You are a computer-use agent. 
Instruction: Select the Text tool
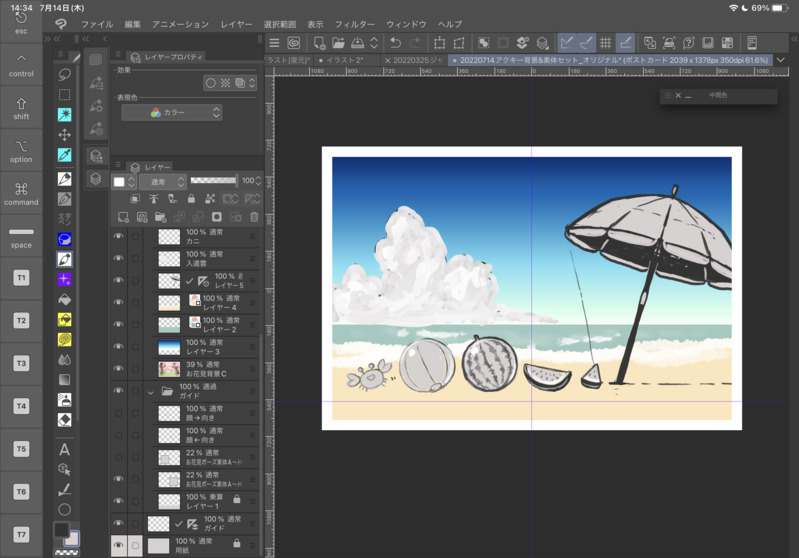click(x=64, y=449)
